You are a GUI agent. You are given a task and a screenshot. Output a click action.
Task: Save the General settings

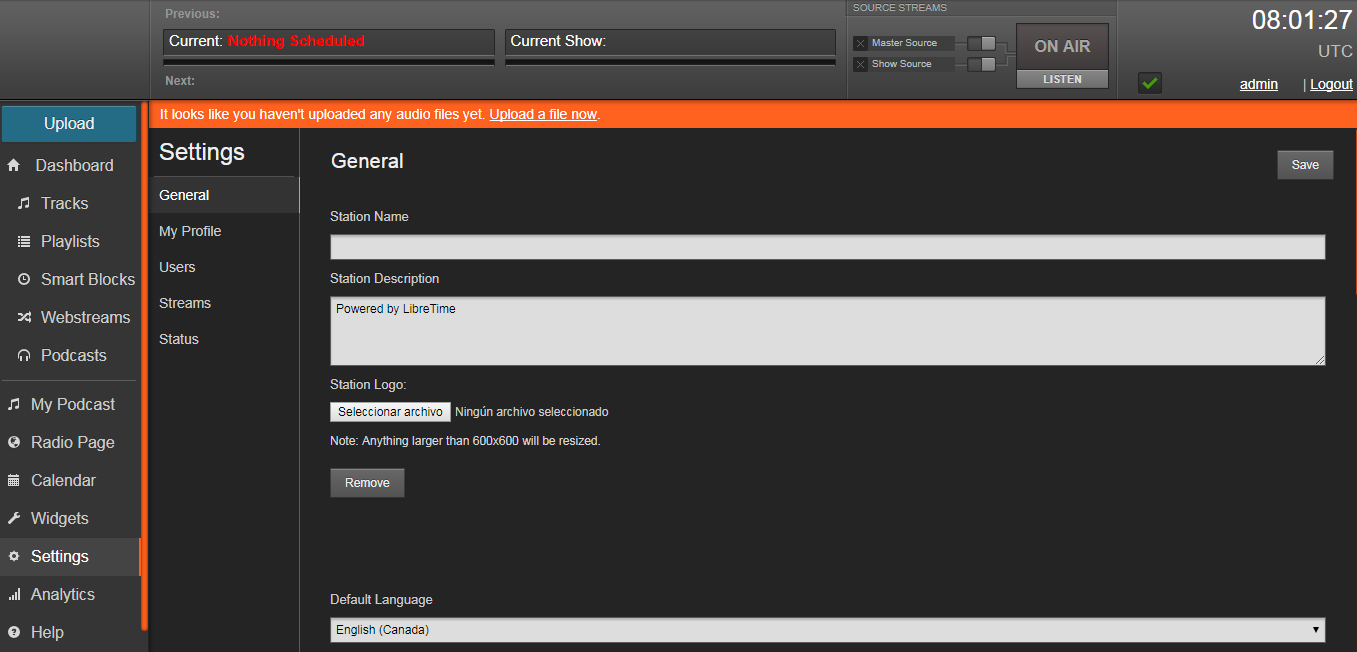coord(1305,165)
